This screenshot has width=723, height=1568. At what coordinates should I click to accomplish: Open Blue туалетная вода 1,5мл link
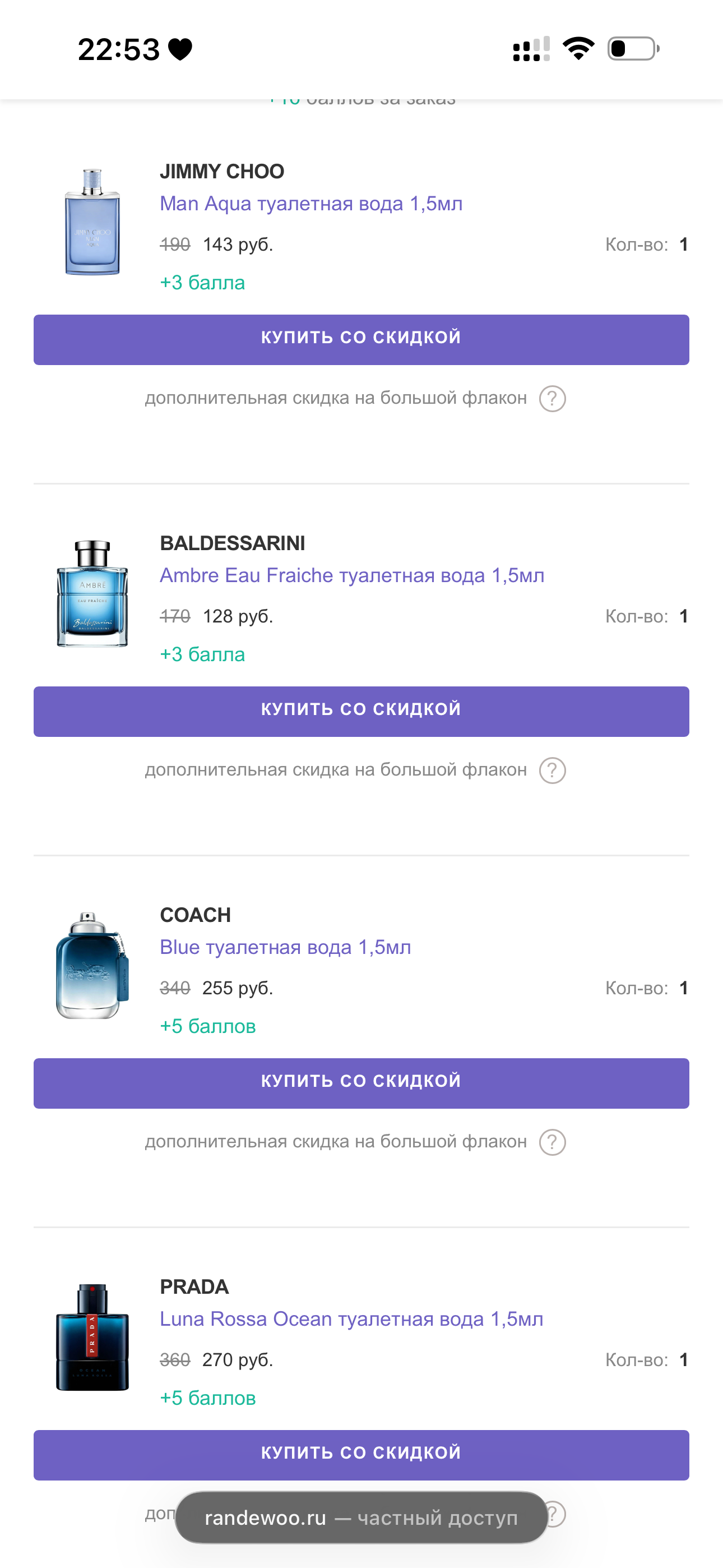[x=285, y=947]
